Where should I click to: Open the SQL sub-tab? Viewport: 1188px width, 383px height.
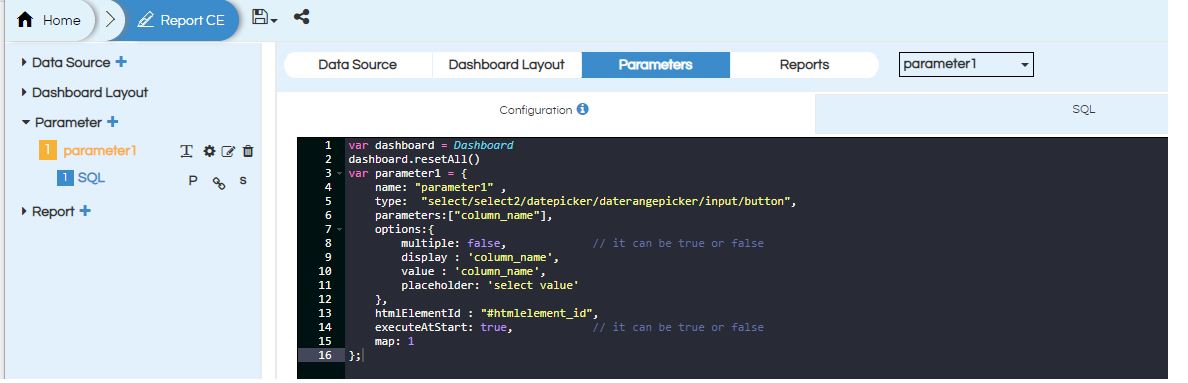[x=1083, y=110]
